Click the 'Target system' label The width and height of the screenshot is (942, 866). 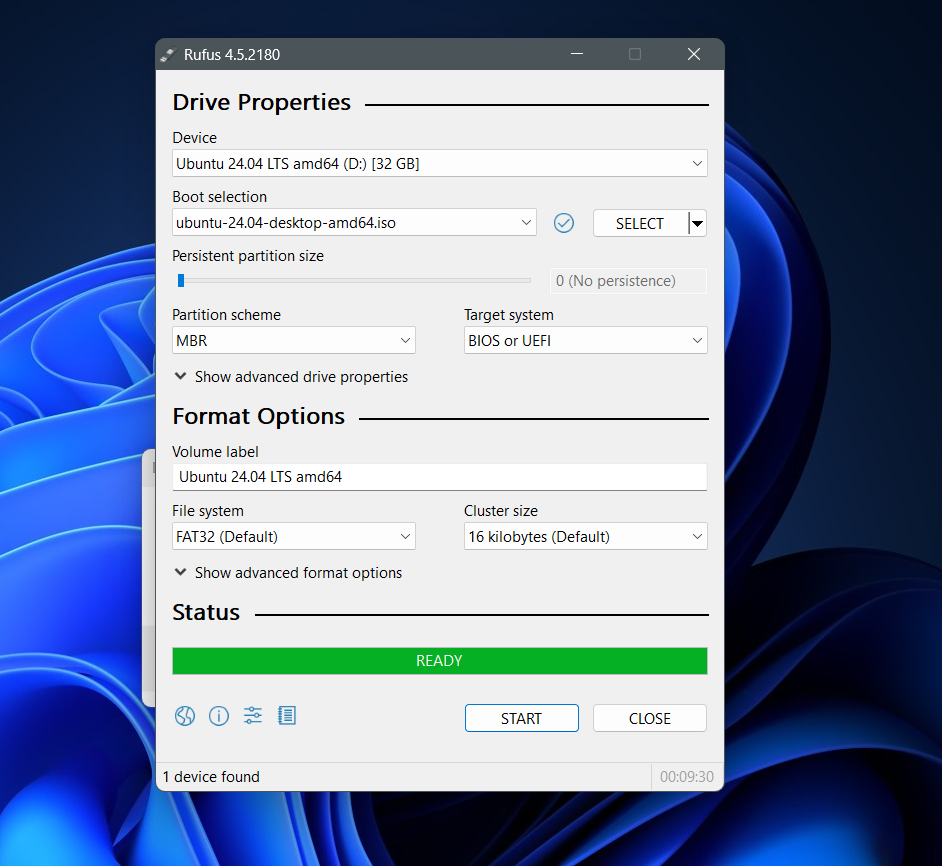coord(509,315)
